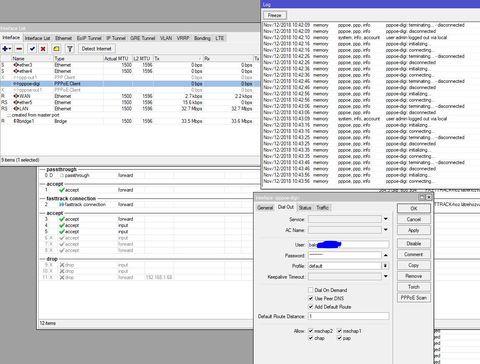Collapse the Password field arrow

click(386, 255)
